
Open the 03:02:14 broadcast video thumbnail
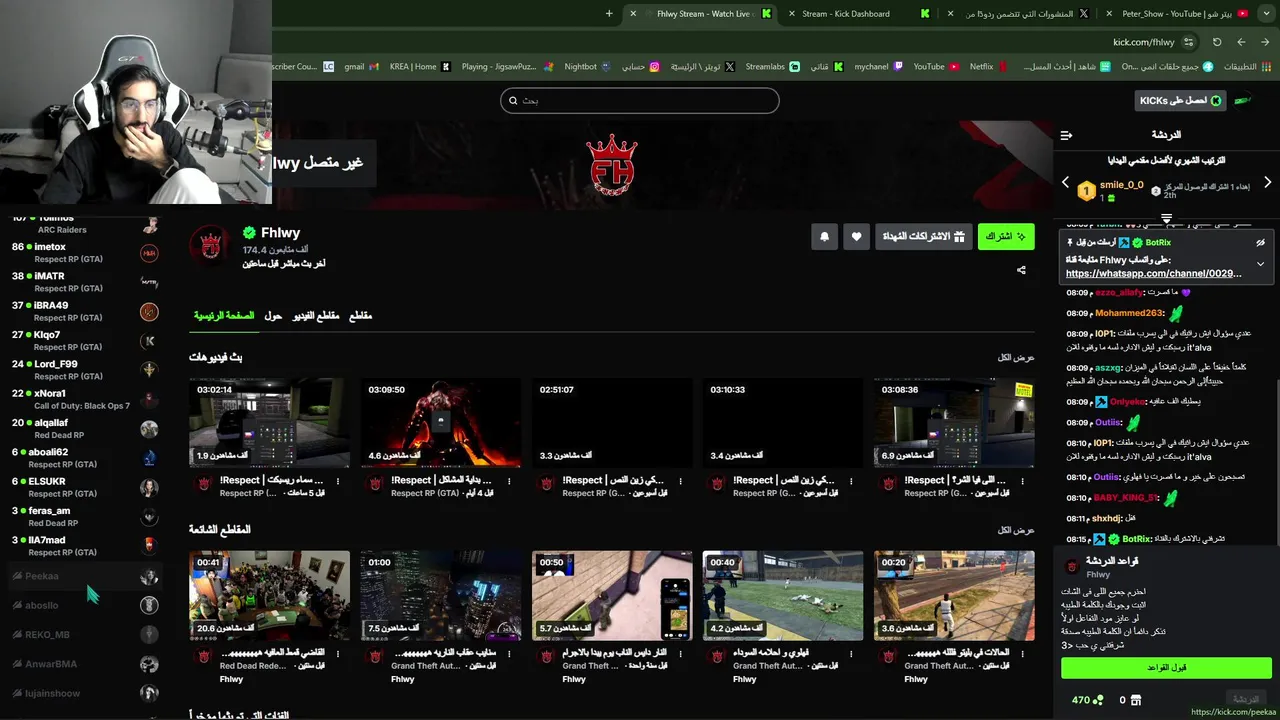[x=270, y=422]
